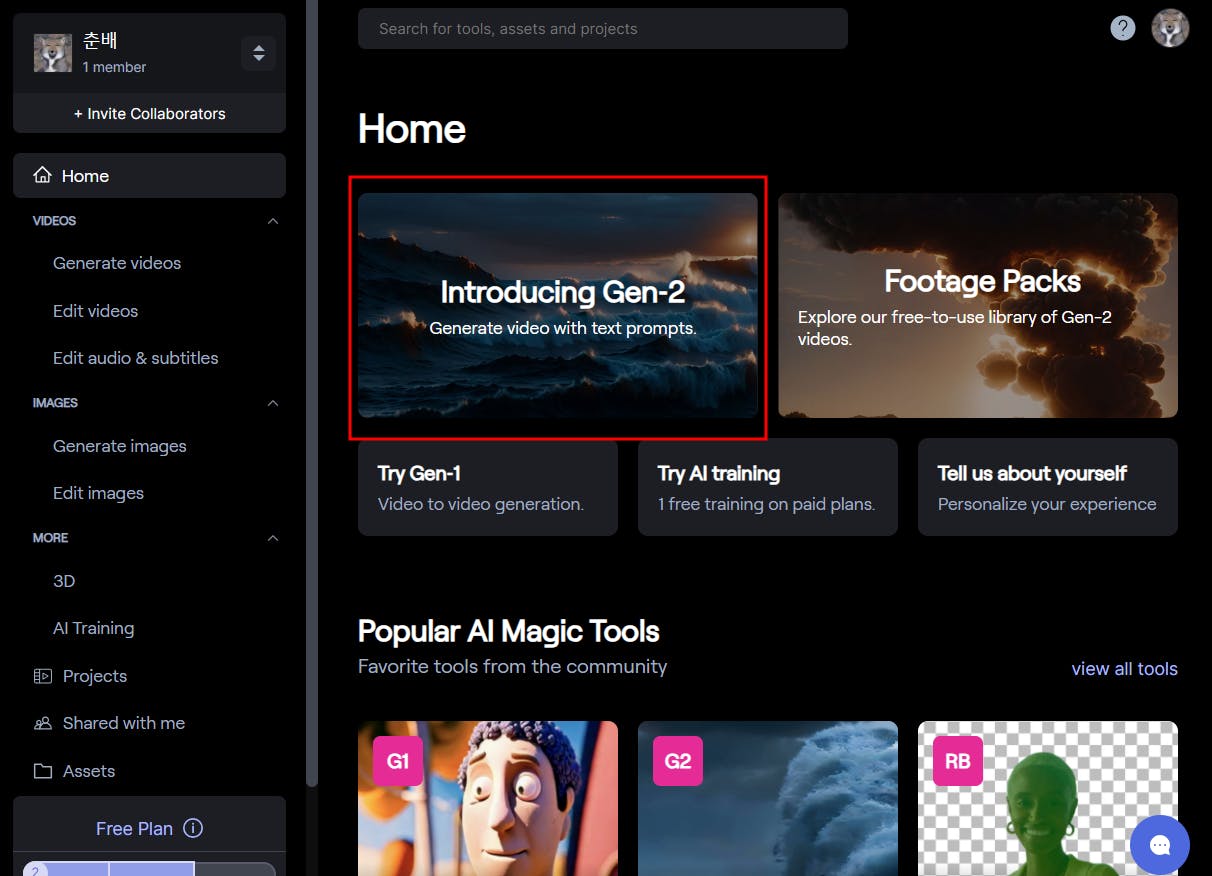Viewport: 1212px width, 876px height.
Task: Click the 1 member text
Action: (x=114, y=67)
